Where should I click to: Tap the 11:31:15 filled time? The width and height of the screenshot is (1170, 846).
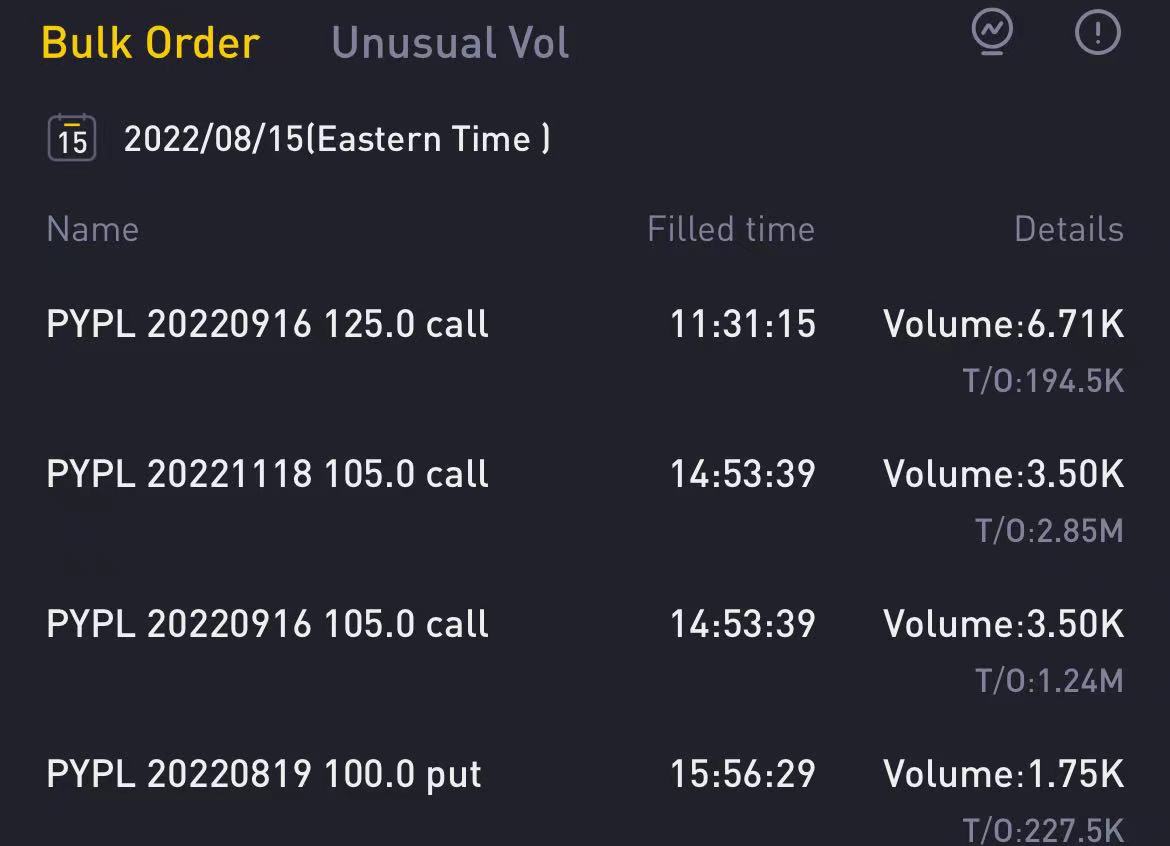(x=742, y=325)
